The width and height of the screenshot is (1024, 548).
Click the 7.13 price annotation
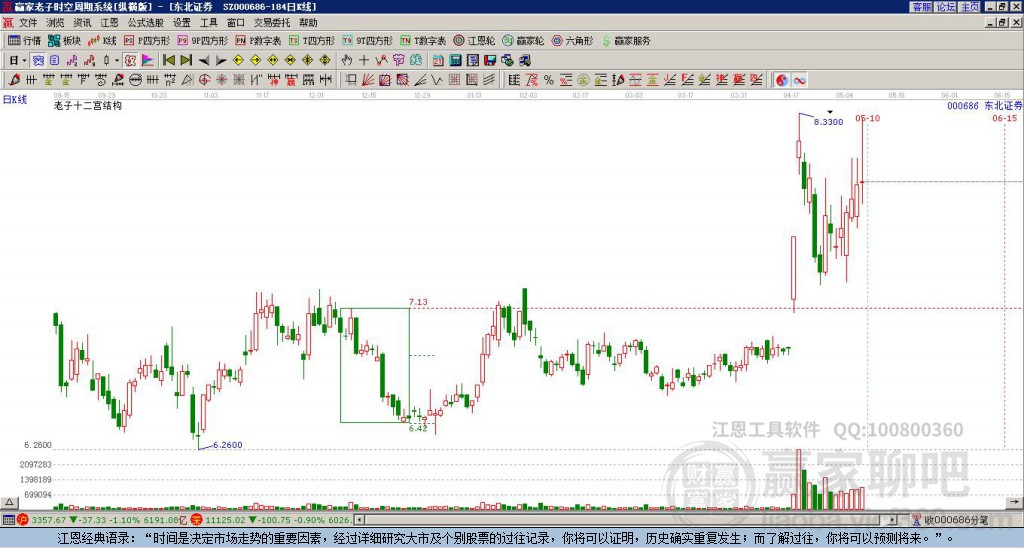[x=418, y=302]
